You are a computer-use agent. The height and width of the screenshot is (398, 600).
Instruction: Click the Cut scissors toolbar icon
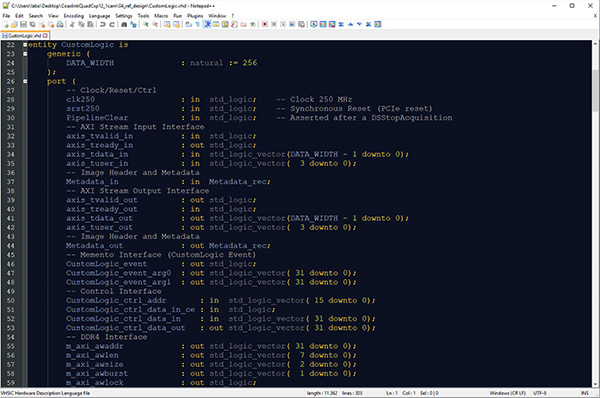[x=72, y=24]
